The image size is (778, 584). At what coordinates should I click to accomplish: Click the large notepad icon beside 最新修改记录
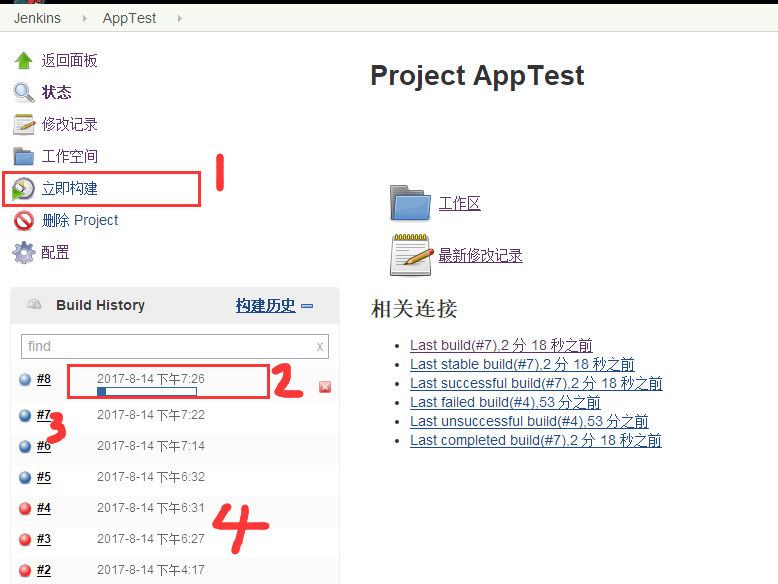coord(411,255)
